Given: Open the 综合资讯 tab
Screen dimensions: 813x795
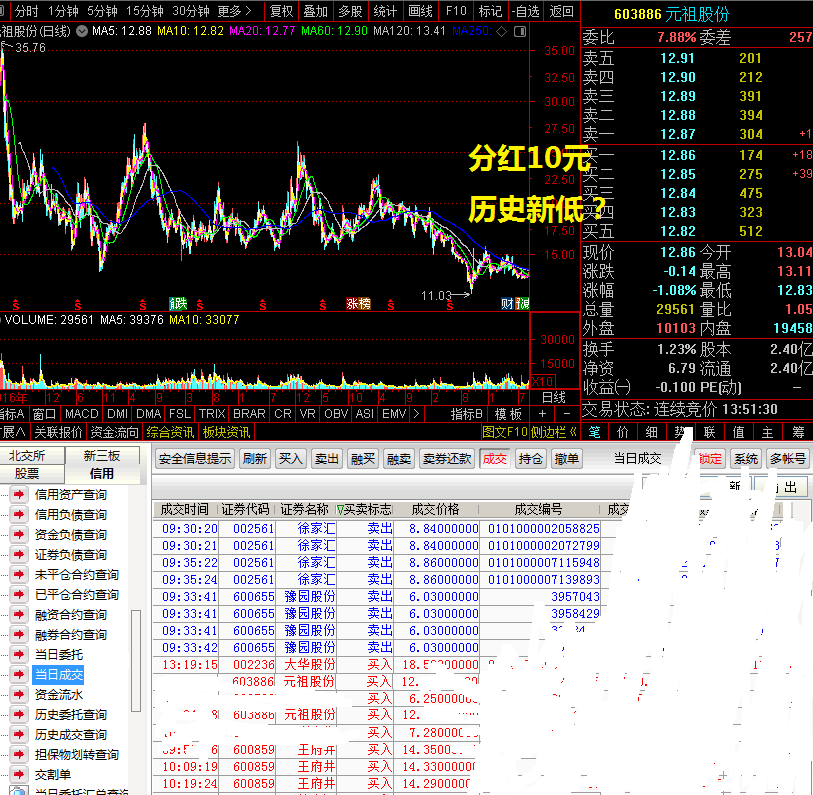Looking at the screenshot, I should click(170, 432).
